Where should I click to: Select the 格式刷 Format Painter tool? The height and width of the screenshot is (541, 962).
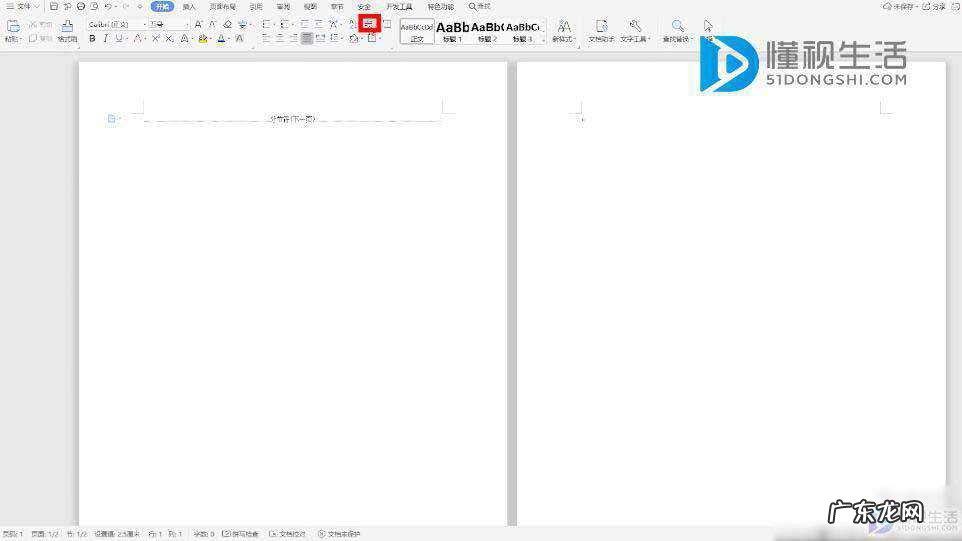(x=67, y=31)
